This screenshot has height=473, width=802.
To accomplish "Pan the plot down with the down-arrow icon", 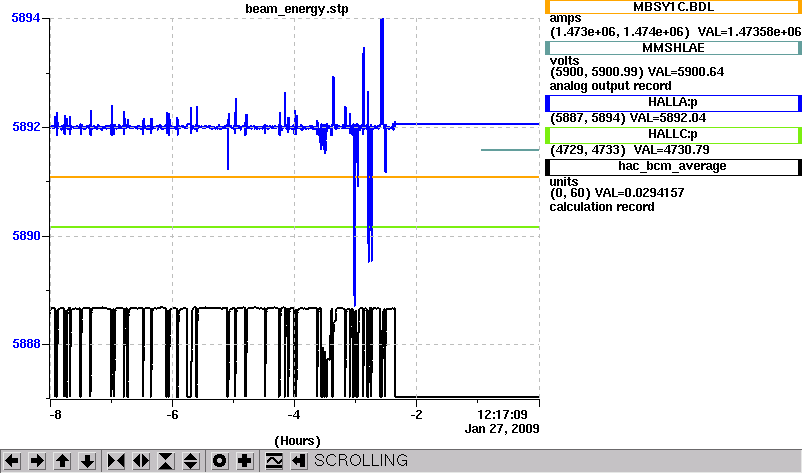I will 87,461.
